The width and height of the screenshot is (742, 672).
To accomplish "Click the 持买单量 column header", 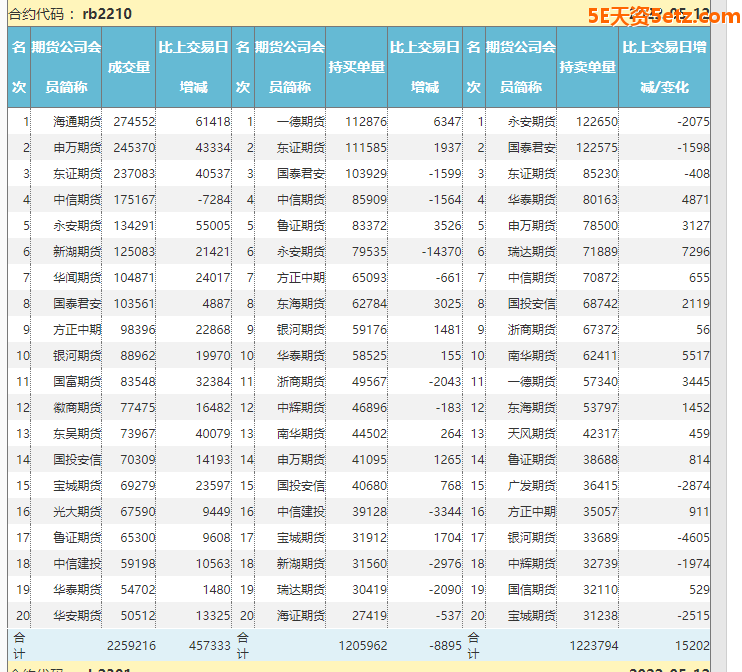I will 356,67.
